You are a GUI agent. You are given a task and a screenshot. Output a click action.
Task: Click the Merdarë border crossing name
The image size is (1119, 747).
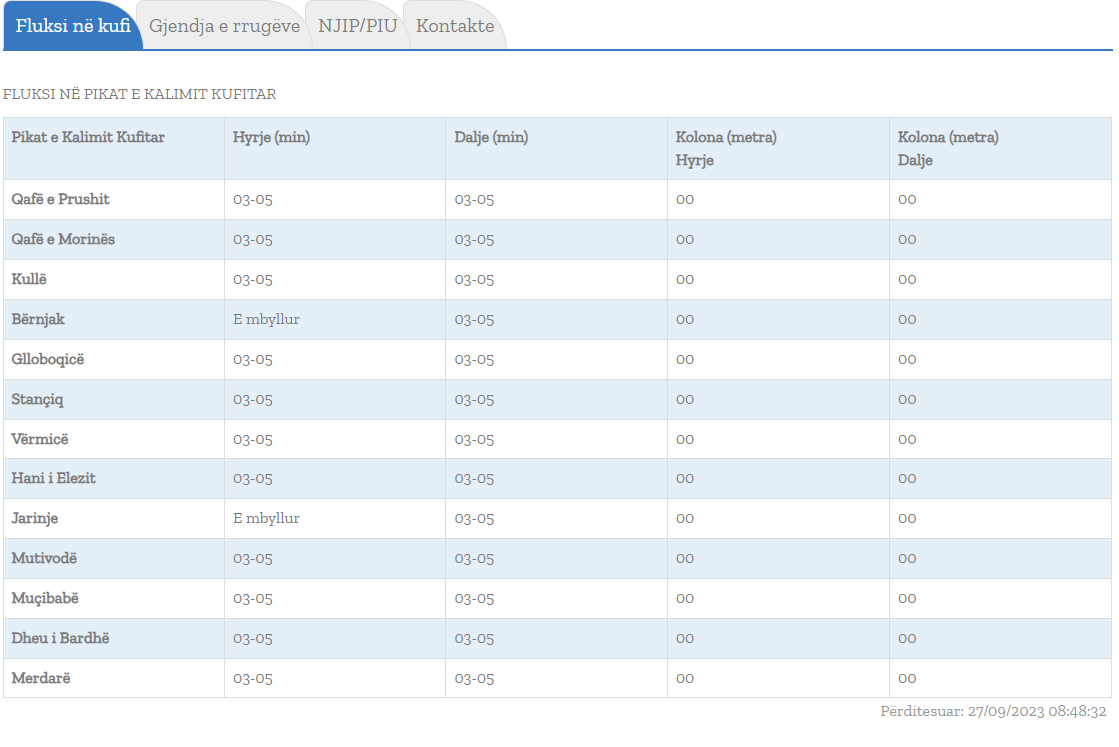pyautogui.click(x=41, y=678)
